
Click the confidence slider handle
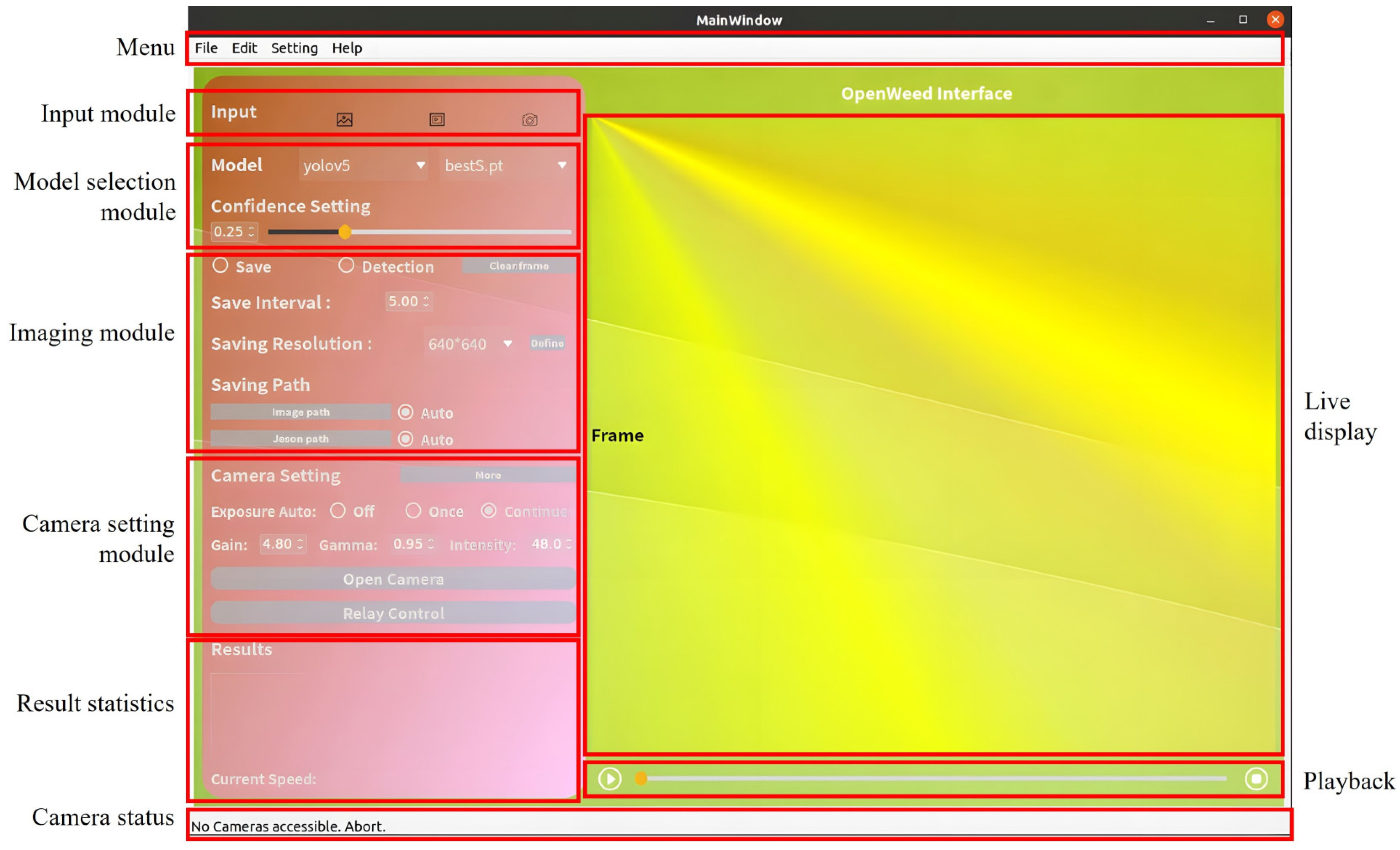tap(345, 232)
